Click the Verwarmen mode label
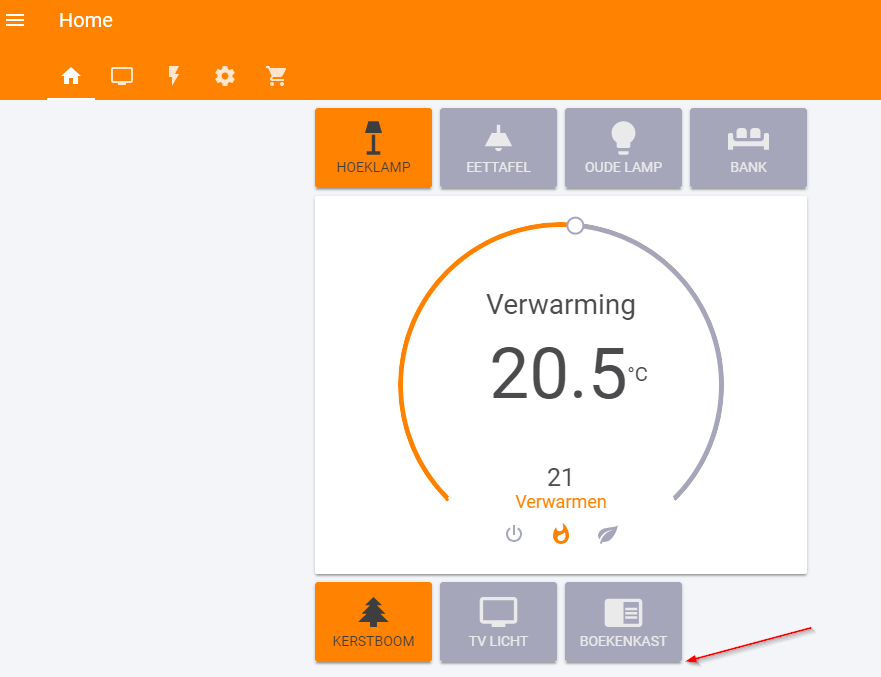The height and width of the screenshot is (677, 881). (x=561, y=501)
